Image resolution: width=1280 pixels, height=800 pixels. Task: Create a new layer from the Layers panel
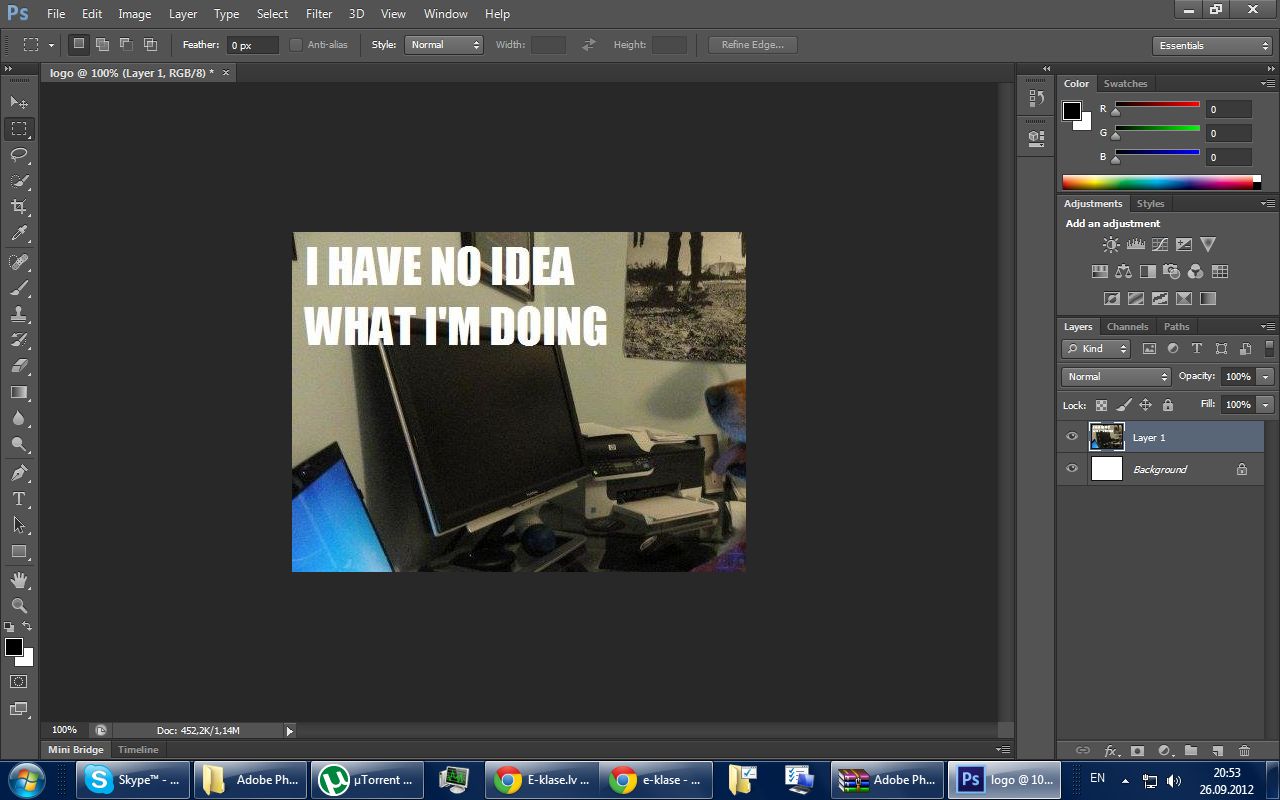(x=1218, y=749)
